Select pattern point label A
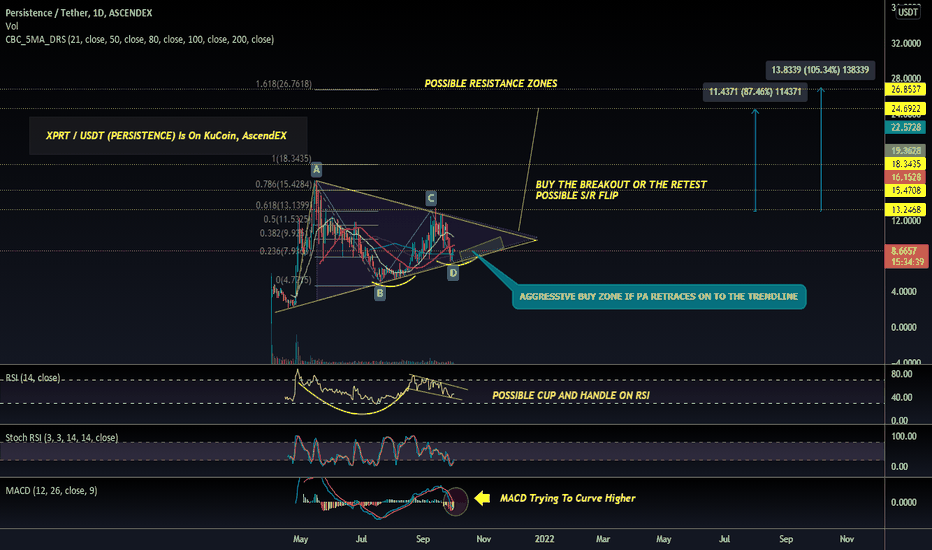 316,169
